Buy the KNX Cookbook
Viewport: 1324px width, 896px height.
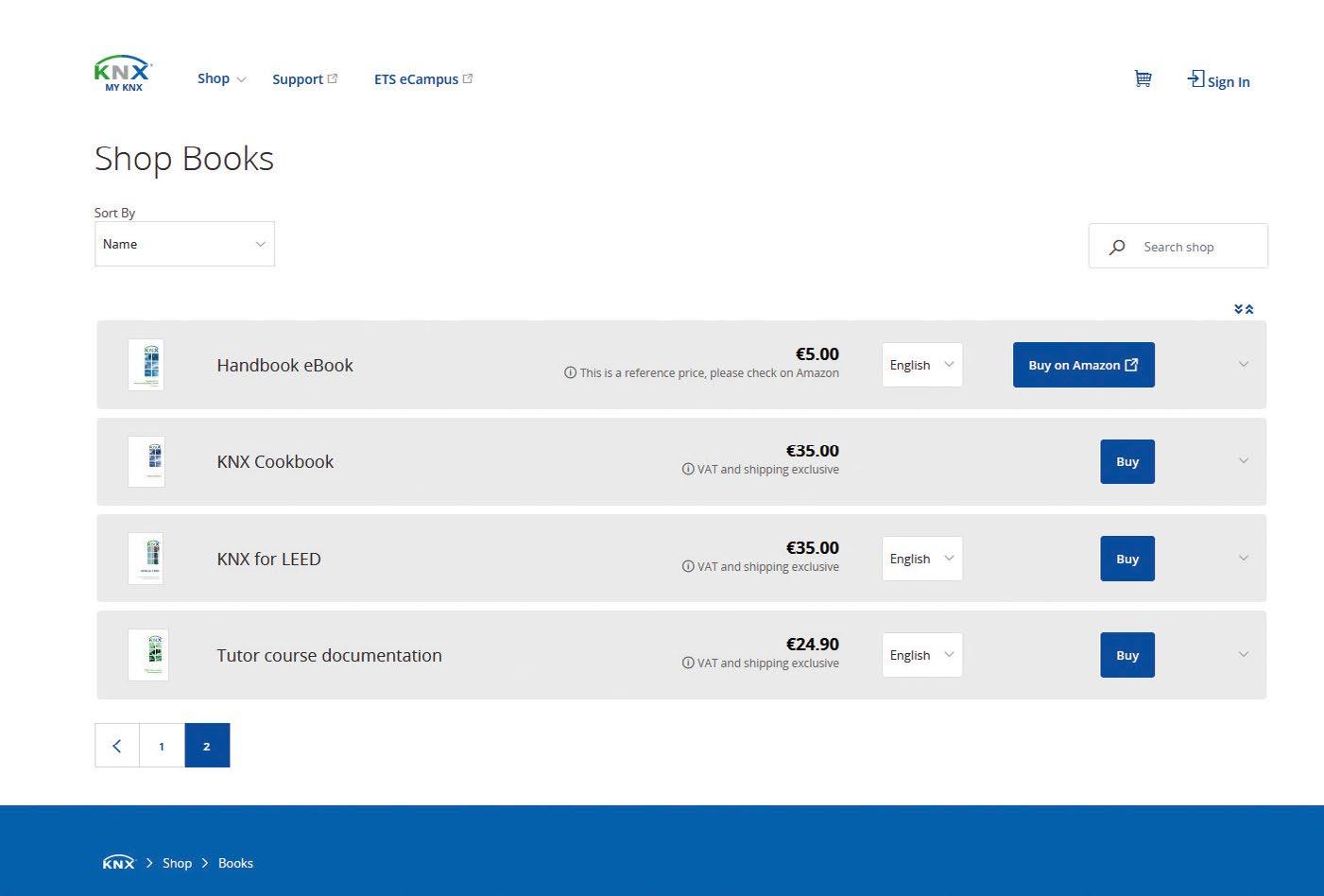pos(1127,461)
